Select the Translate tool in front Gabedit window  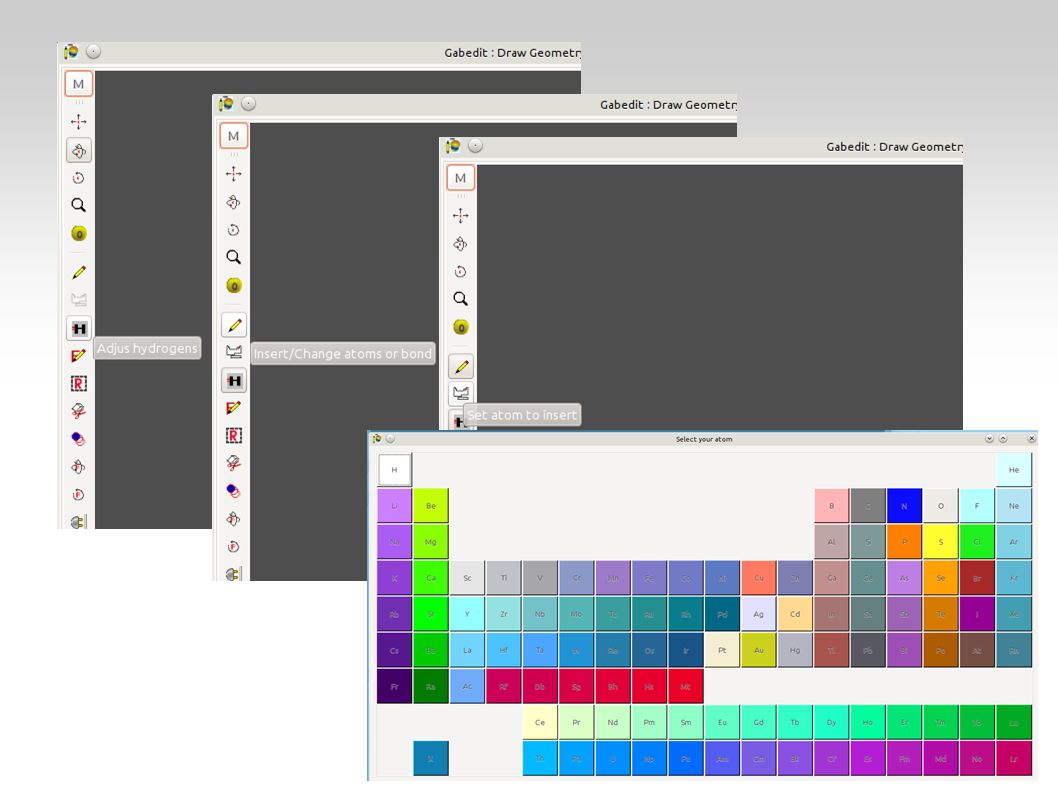click(x=460, y=216)
